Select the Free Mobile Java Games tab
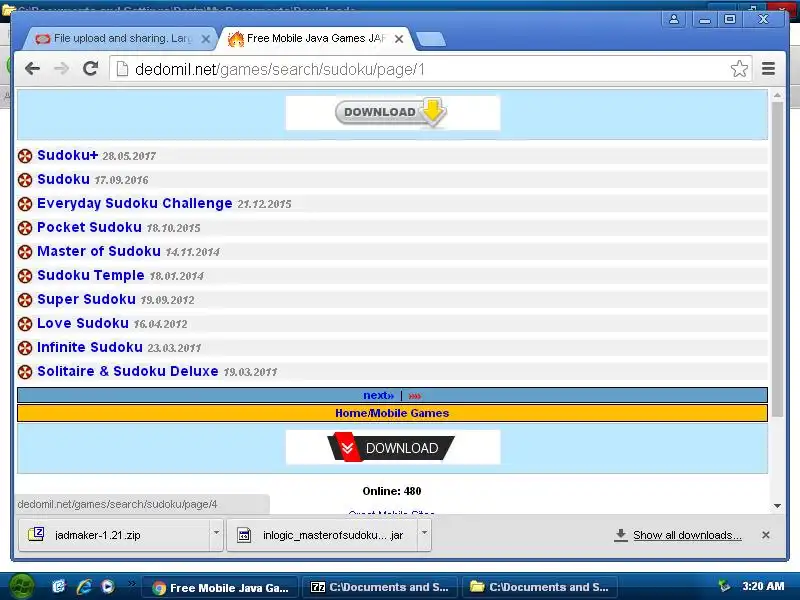The height and width of the screenshot is (600, 800). point(315,39)
